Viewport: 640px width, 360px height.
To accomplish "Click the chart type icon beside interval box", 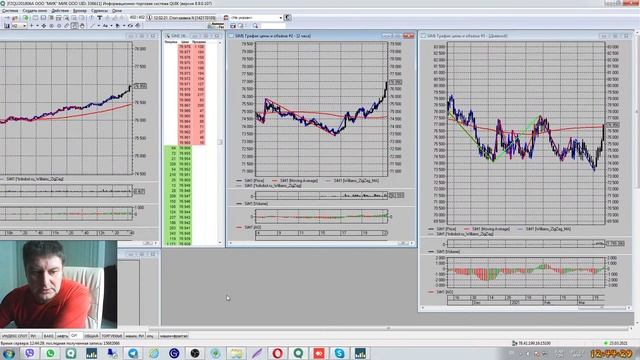I will [7, 26].
